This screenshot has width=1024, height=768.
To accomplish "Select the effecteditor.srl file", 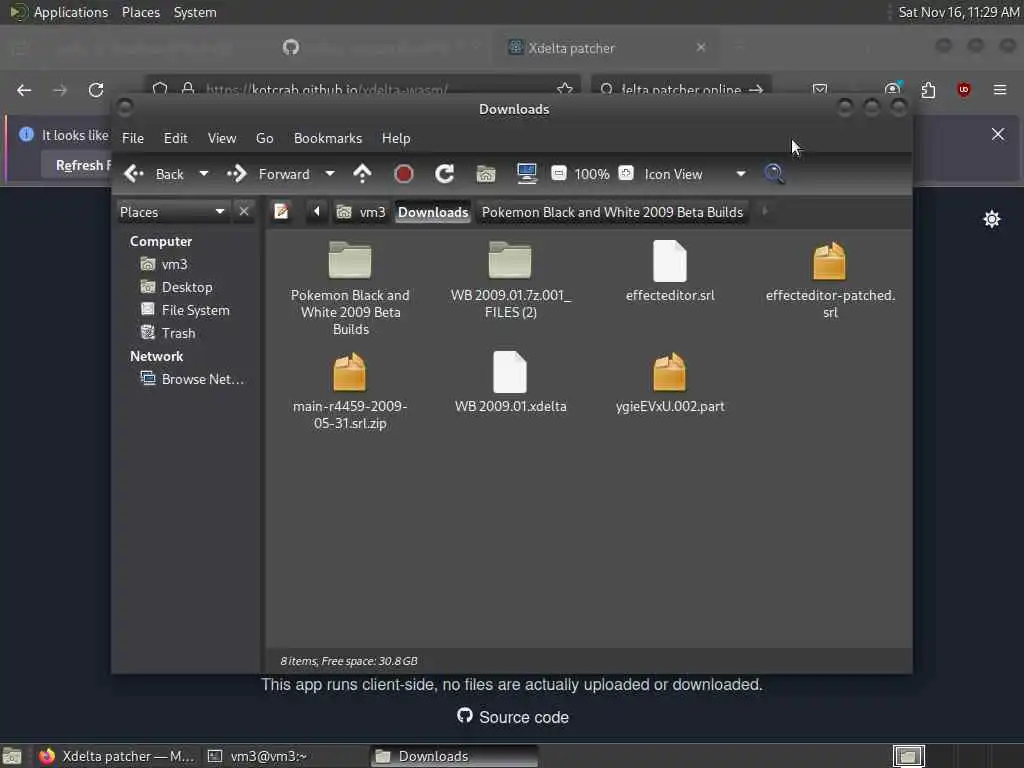I will [670, 271].
